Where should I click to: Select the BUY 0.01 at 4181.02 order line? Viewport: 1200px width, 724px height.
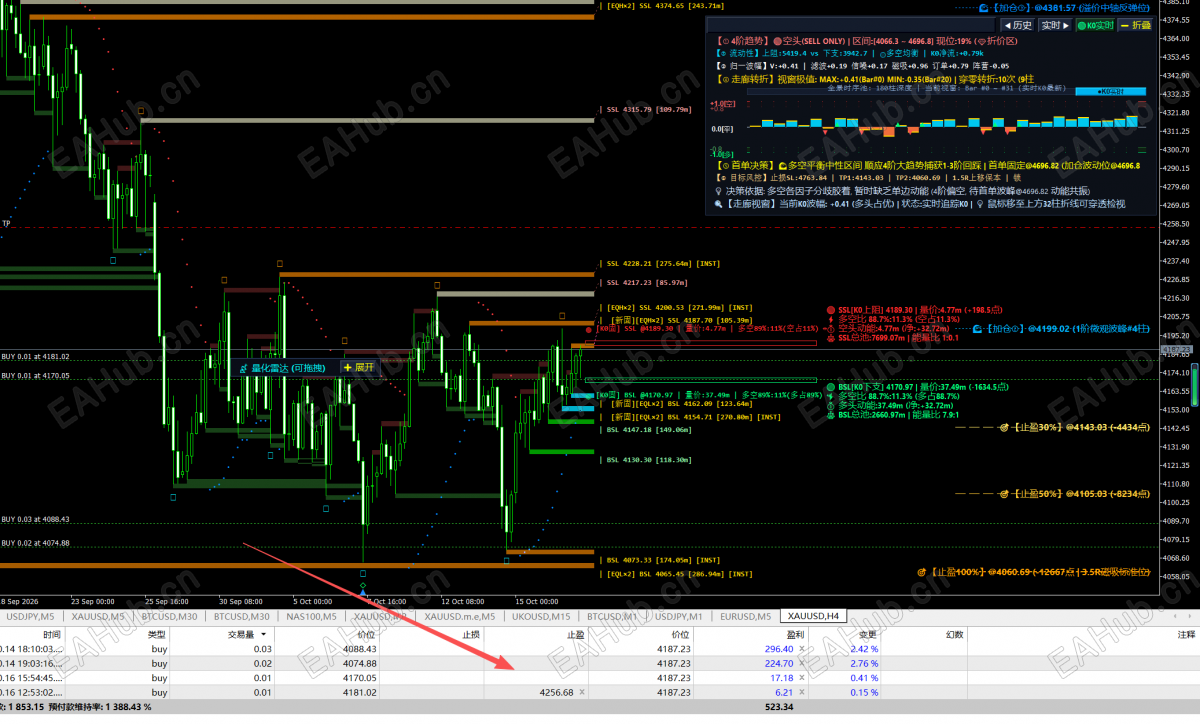[x=35, y=356]
